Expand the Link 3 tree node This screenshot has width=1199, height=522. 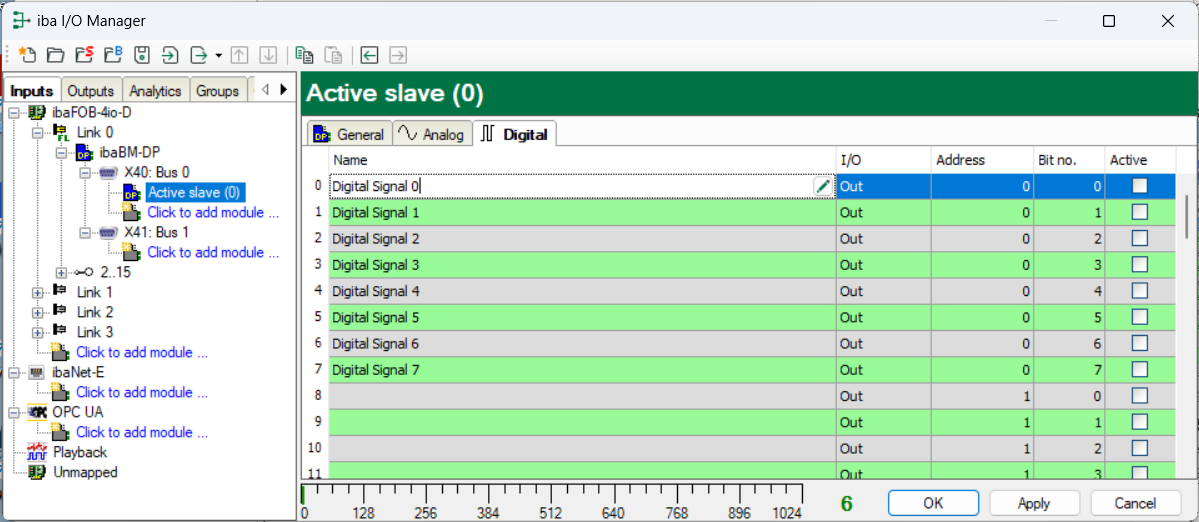[39, 332]
